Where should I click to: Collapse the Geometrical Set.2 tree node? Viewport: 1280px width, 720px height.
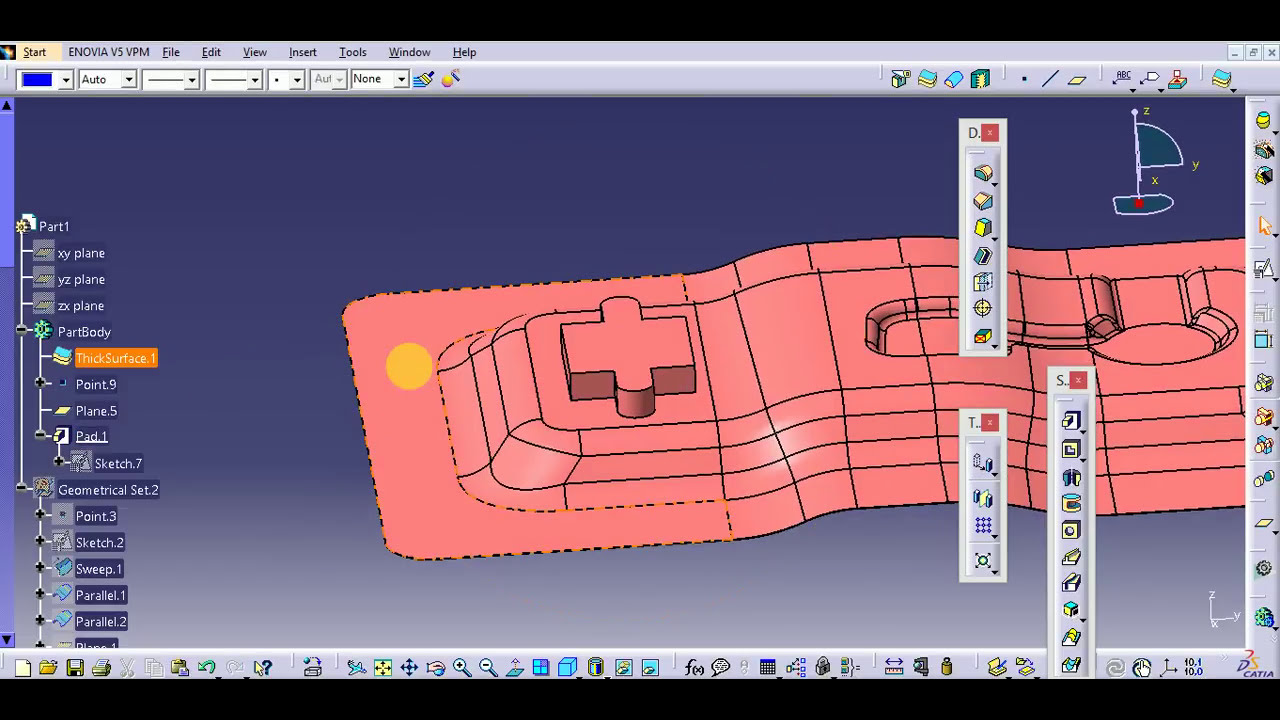pos(21,489)
